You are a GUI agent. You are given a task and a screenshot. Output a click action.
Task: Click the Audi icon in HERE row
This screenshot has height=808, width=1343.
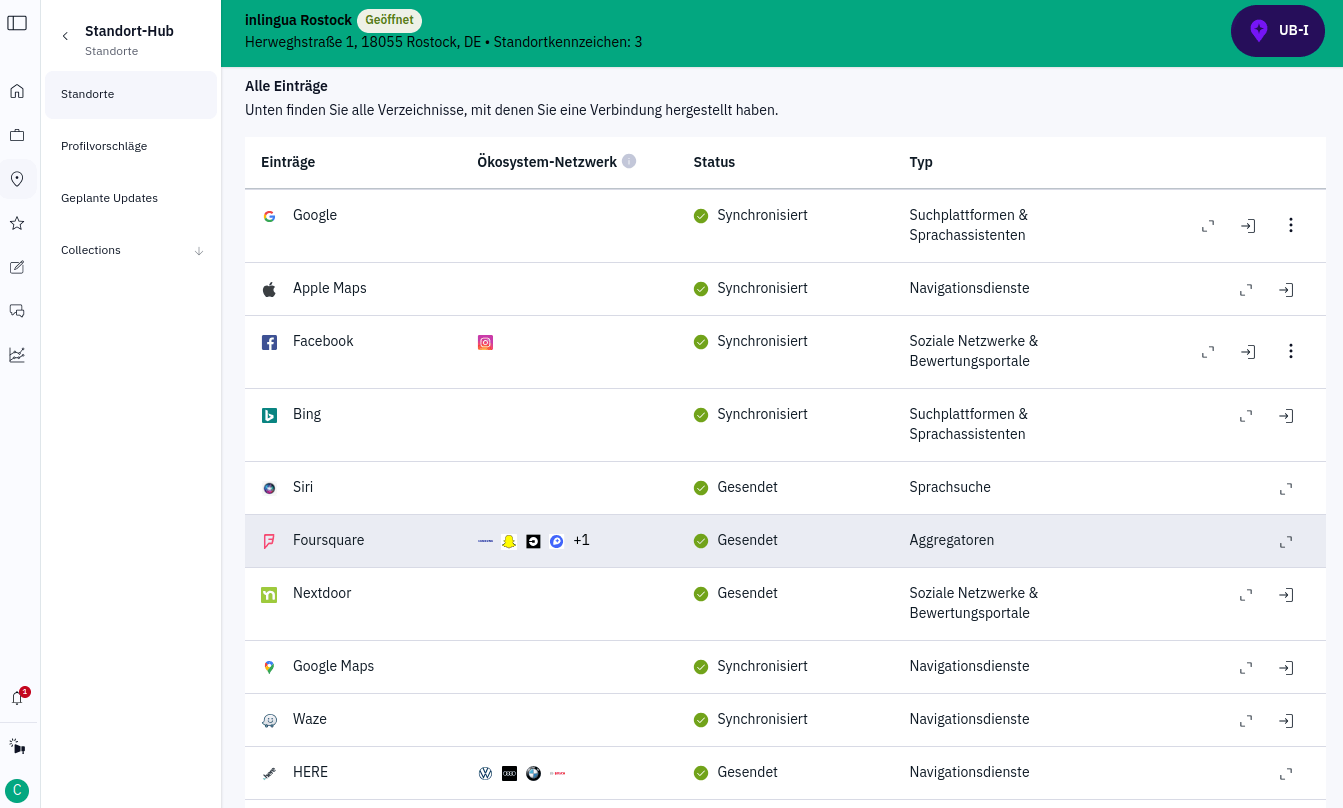(x=509, y=773)
